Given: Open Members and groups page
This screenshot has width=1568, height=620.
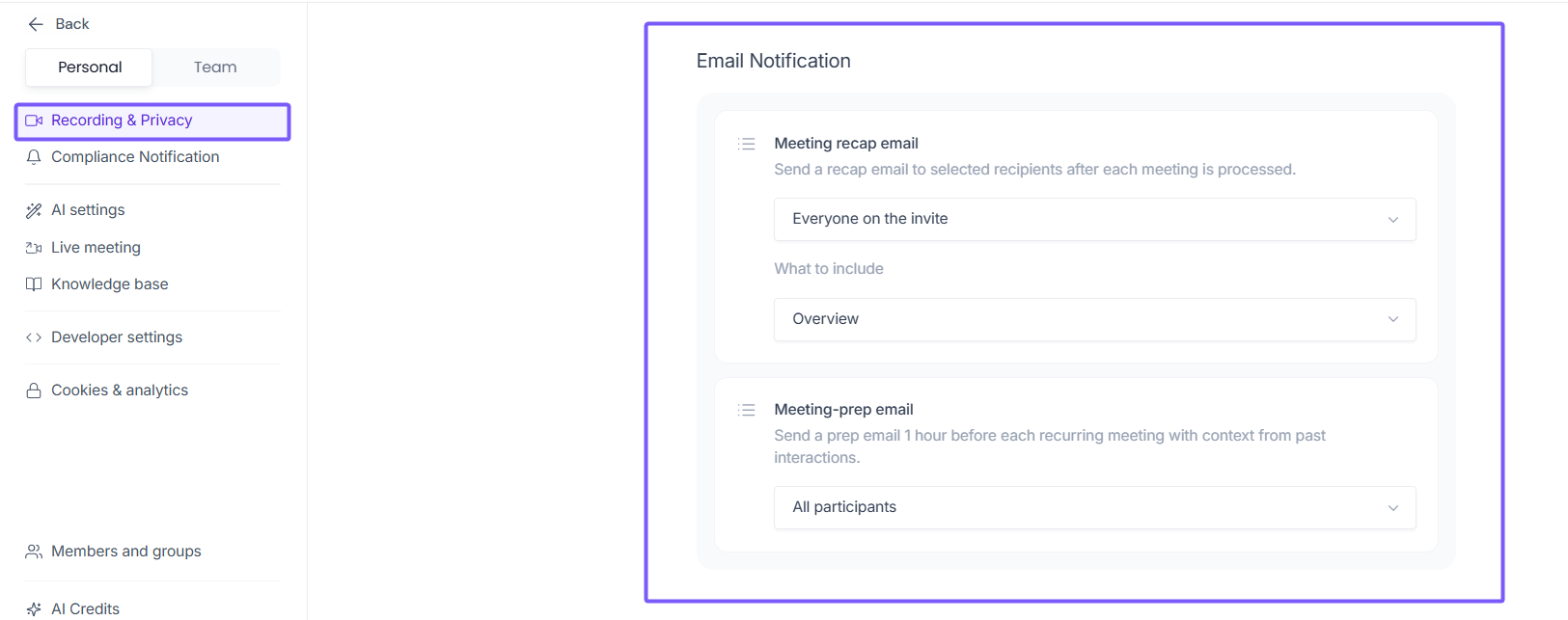Looking at the screenshot, I should pos(126,552).
